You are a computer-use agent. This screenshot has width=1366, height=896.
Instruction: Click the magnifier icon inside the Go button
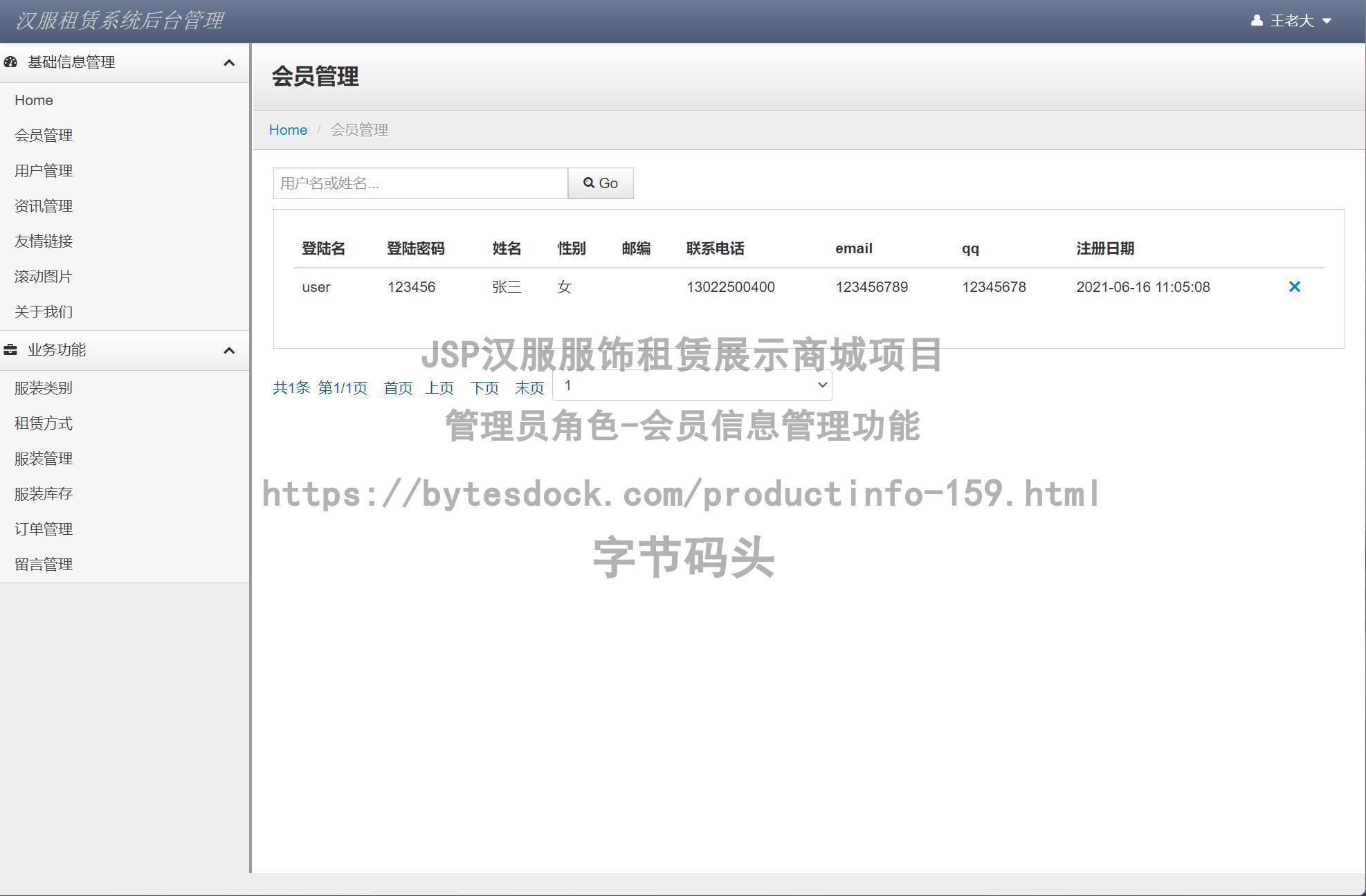589,183
